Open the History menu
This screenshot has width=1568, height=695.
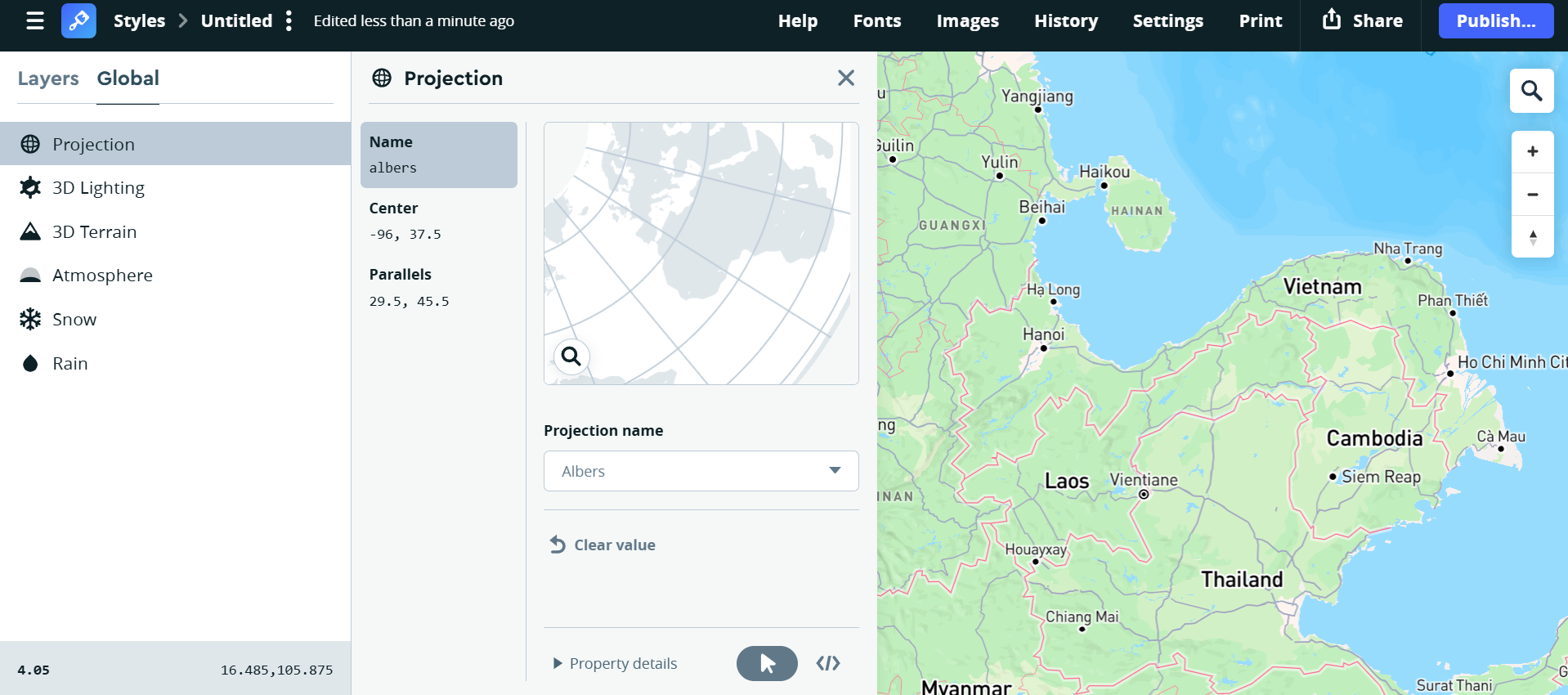(1066, 20)
